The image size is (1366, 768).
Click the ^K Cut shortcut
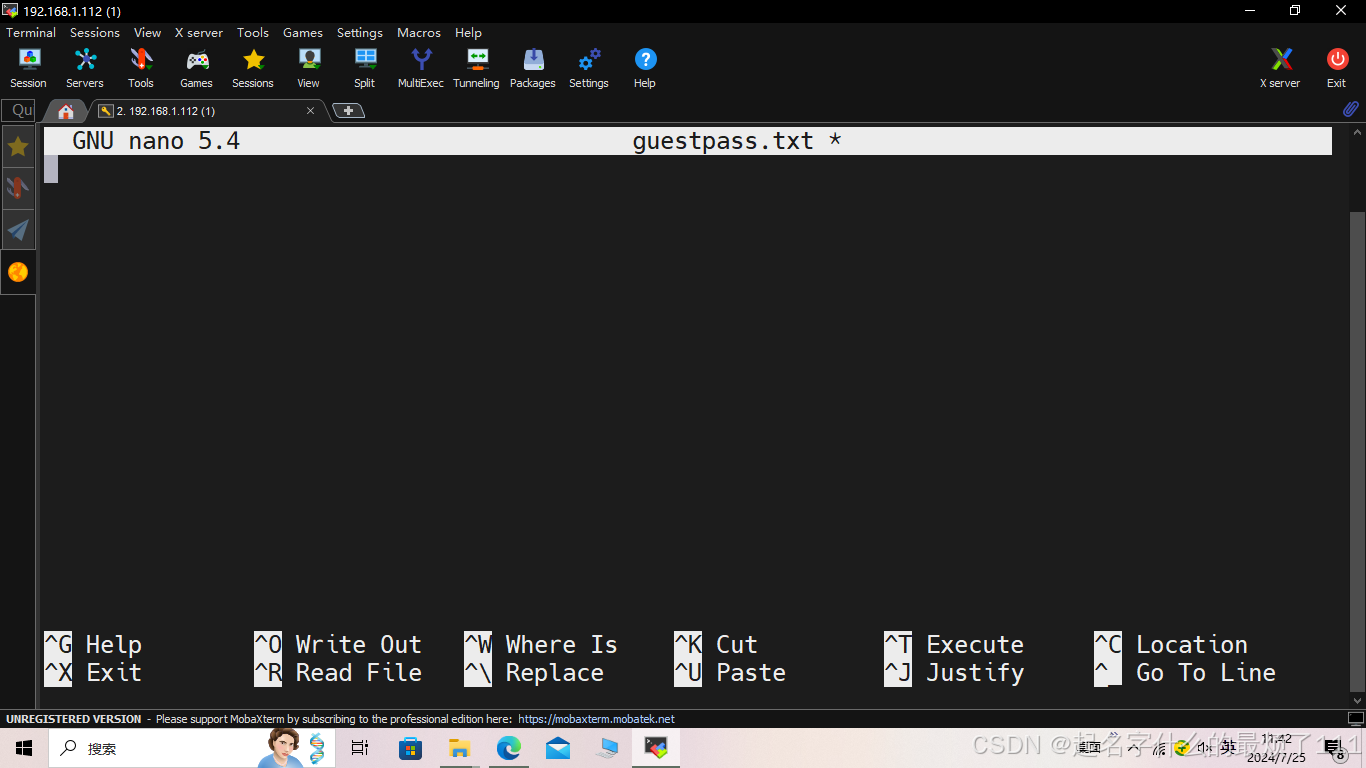(716, 645)
